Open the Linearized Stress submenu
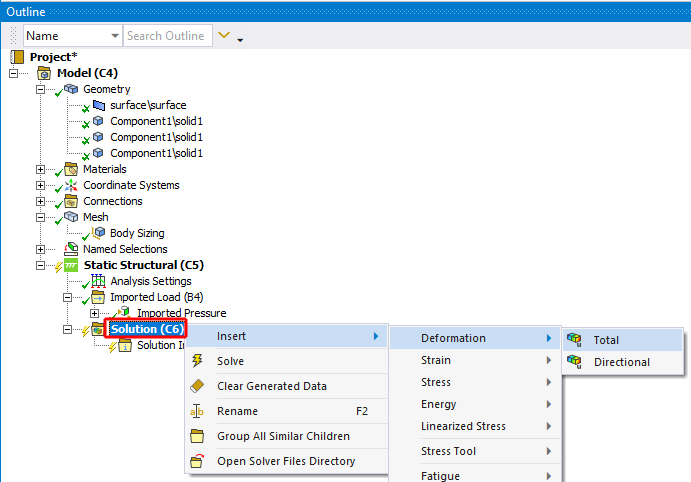This screenshot has width=691, height=482. pyautogui.click(x=475, y=426)
